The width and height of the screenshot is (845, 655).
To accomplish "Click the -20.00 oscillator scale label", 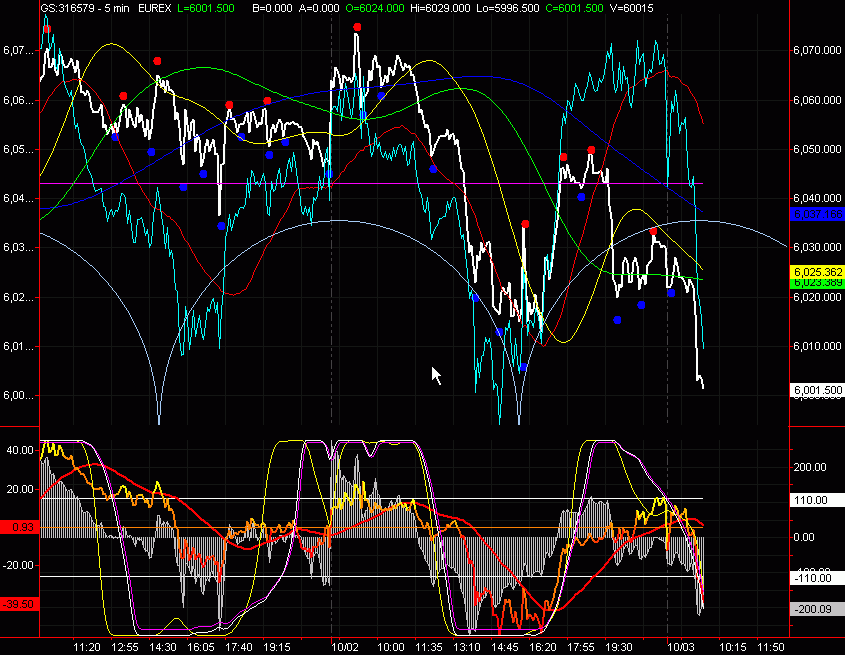I will click(x=18, y=565).
